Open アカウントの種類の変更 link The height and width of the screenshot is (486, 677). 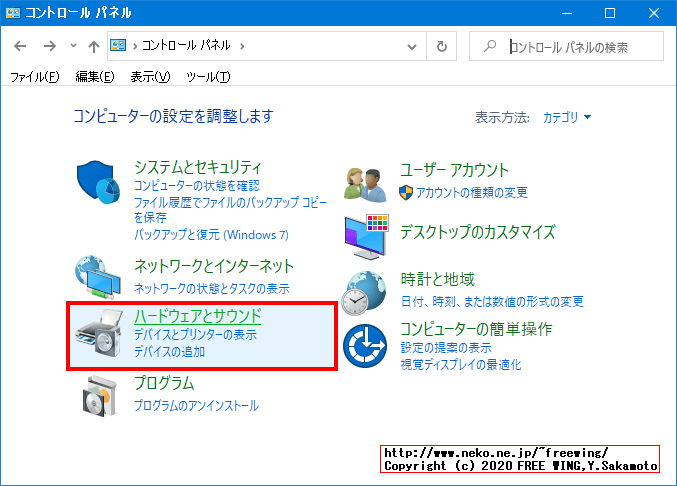click(x=471, y=193)
